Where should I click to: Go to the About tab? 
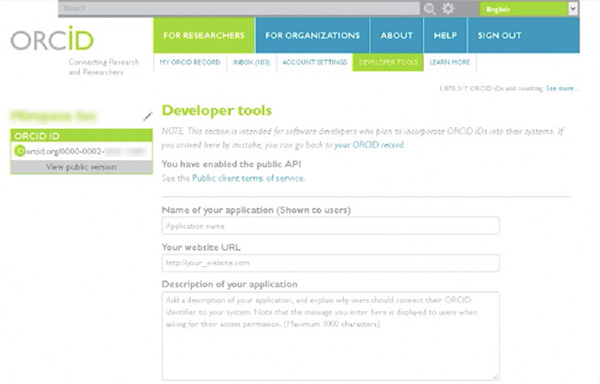[396, 35]
